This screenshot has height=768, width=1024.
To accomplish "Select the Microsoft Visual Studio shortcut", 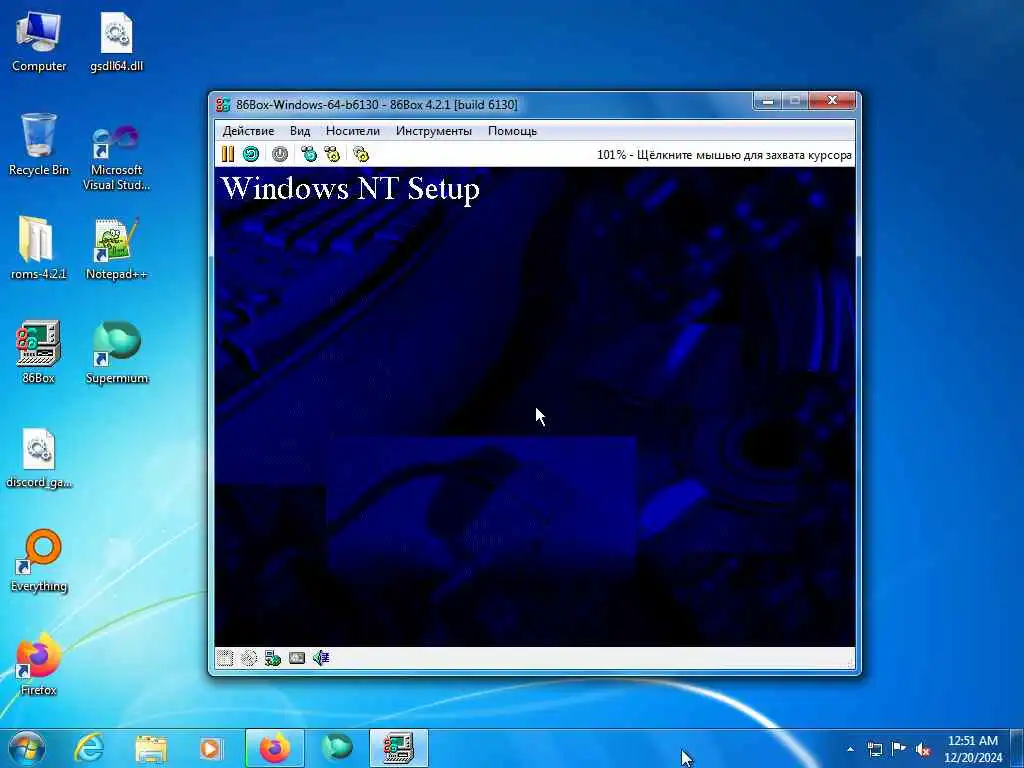I will click(x=116, y=157).
